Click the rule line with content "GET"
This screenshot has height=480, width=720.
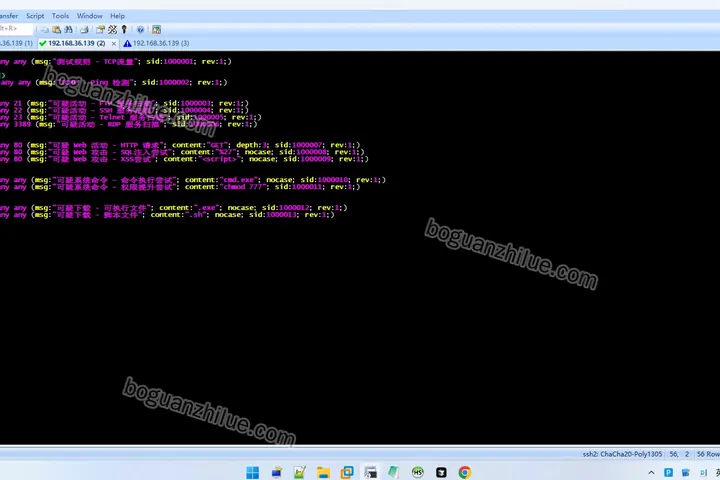[x=180, y=145]
